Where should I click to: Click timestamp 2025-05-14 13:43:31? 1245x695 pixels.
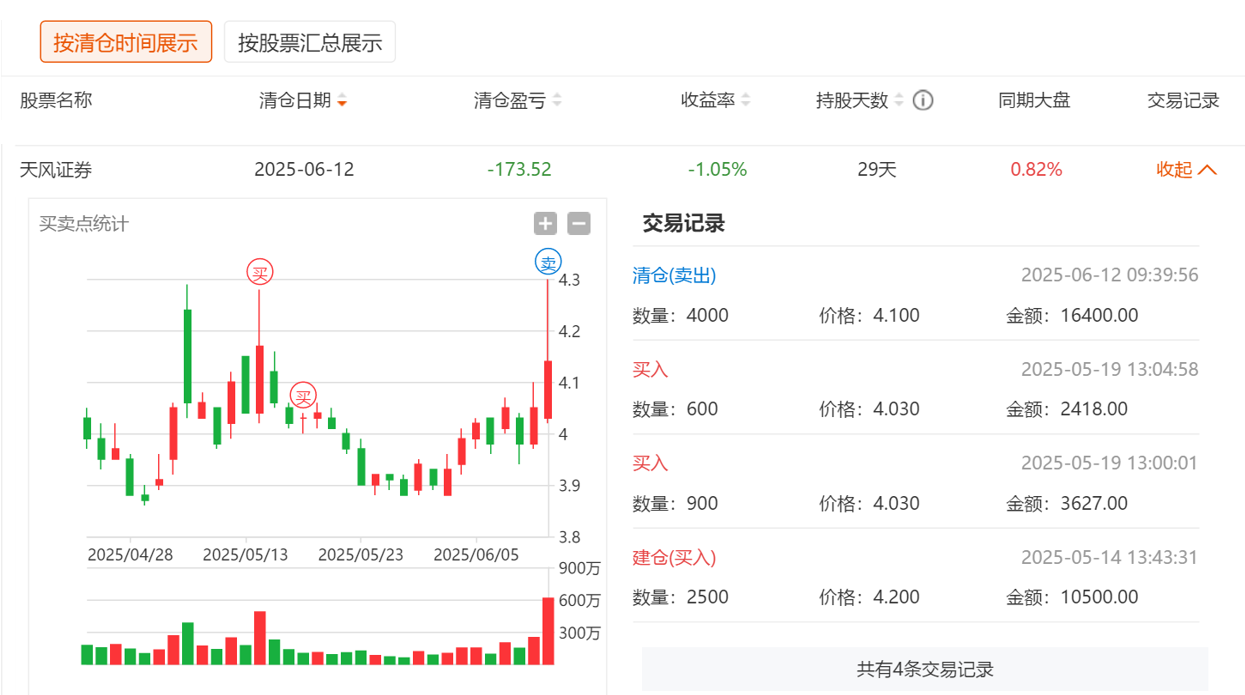[x=1109, y=557]
